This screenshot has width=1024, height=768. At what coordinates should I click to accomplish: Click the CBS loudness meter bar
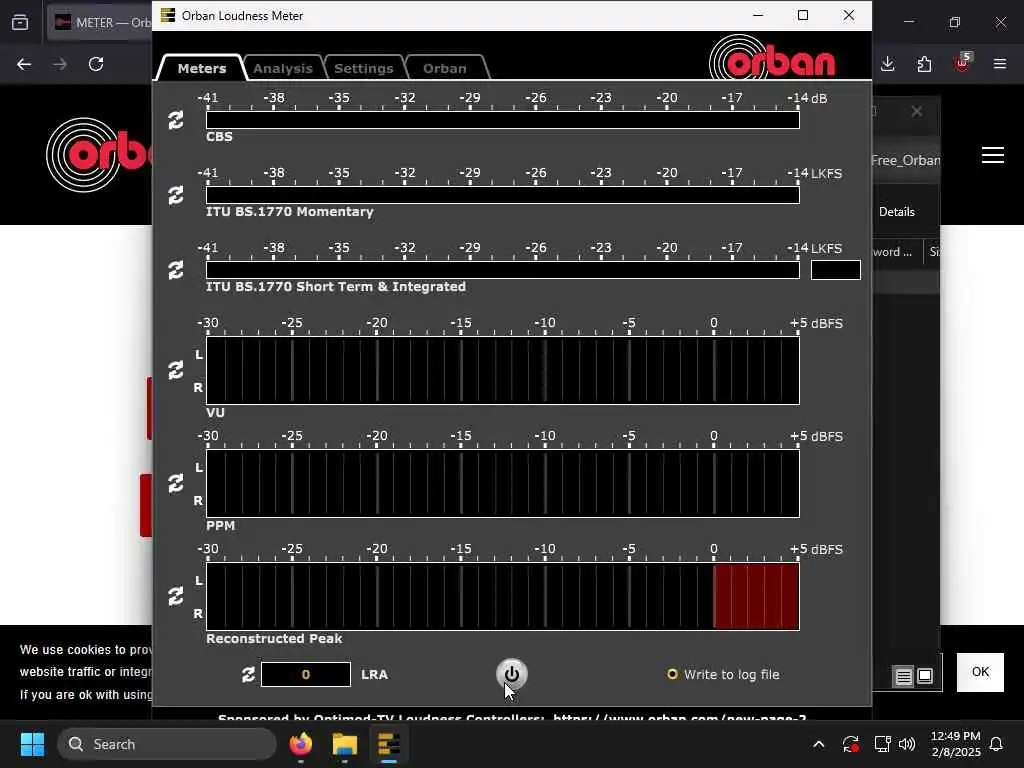503,120
